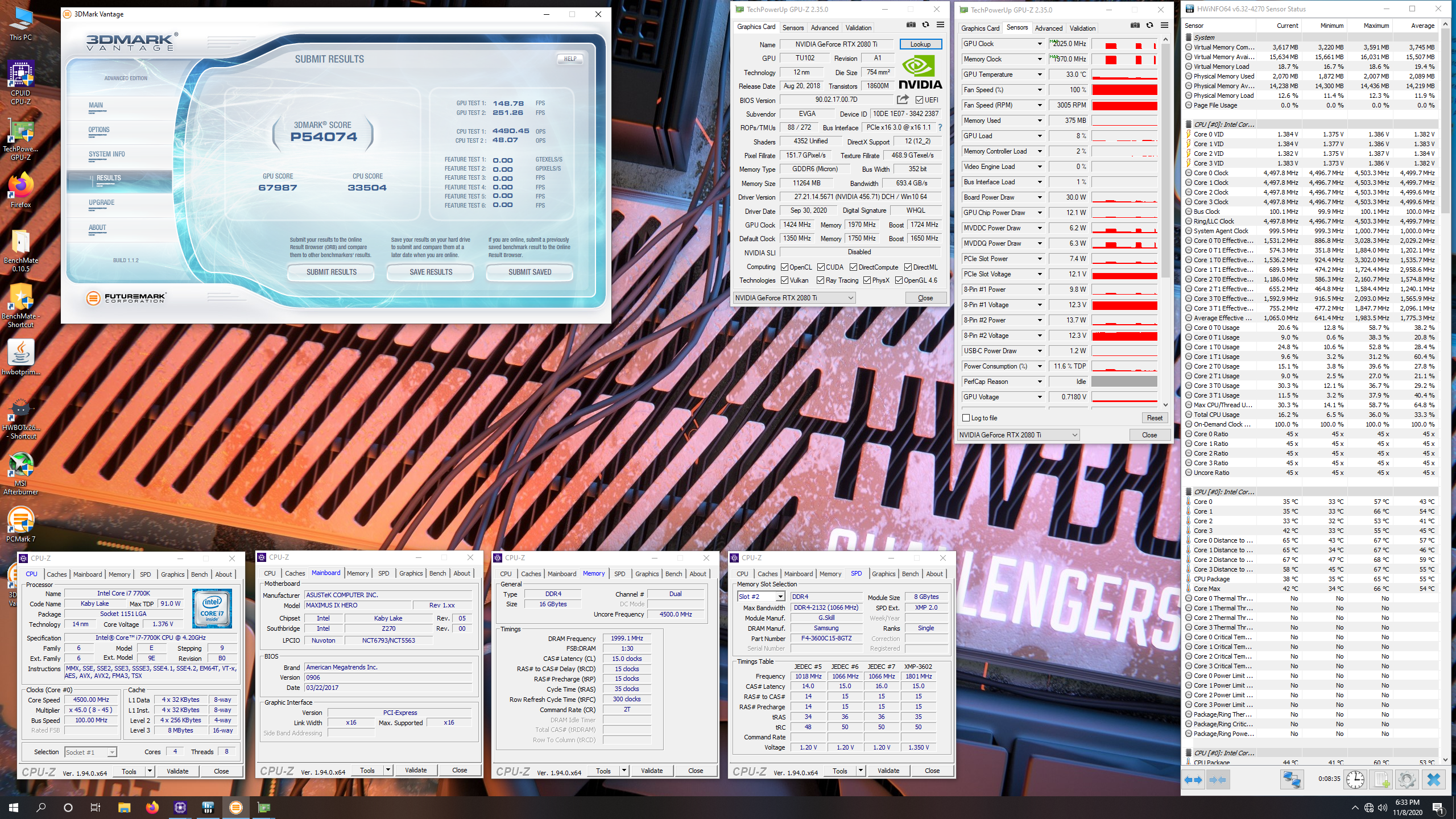The image size is (1456, 819).
Task: Click the HWiNFO clock reset timer icon
Action: (1355, 780)
